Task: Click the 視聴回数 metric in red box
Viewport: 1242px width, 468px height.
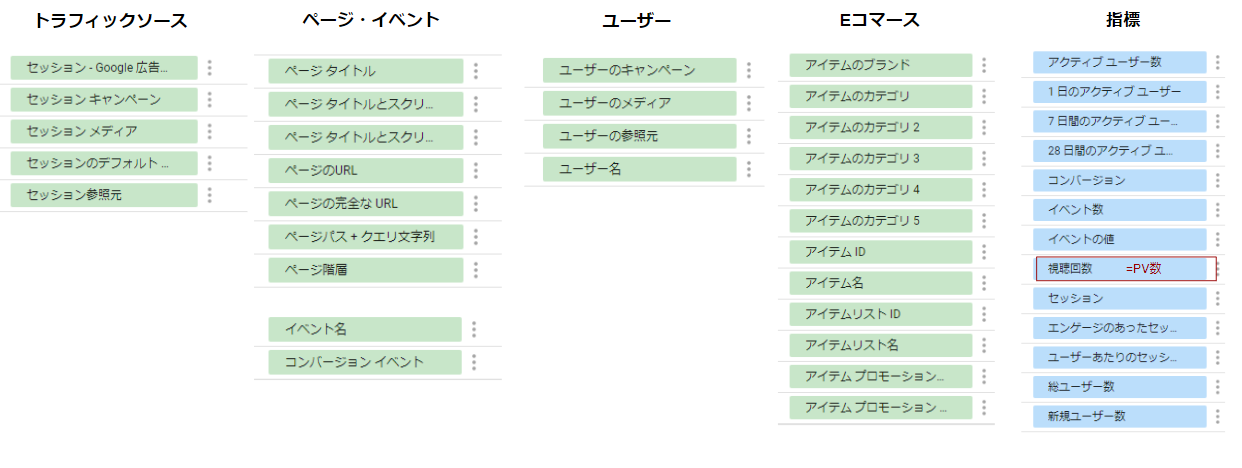Action: (1125, 269)
